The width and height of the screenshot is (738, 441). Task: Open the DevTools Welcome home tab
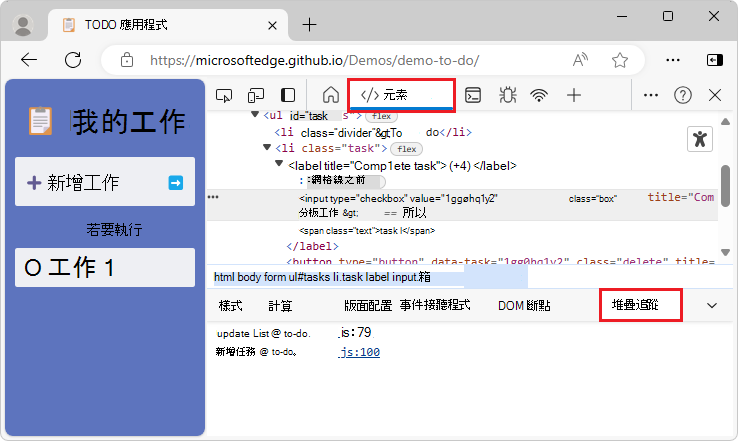(331, 95)
